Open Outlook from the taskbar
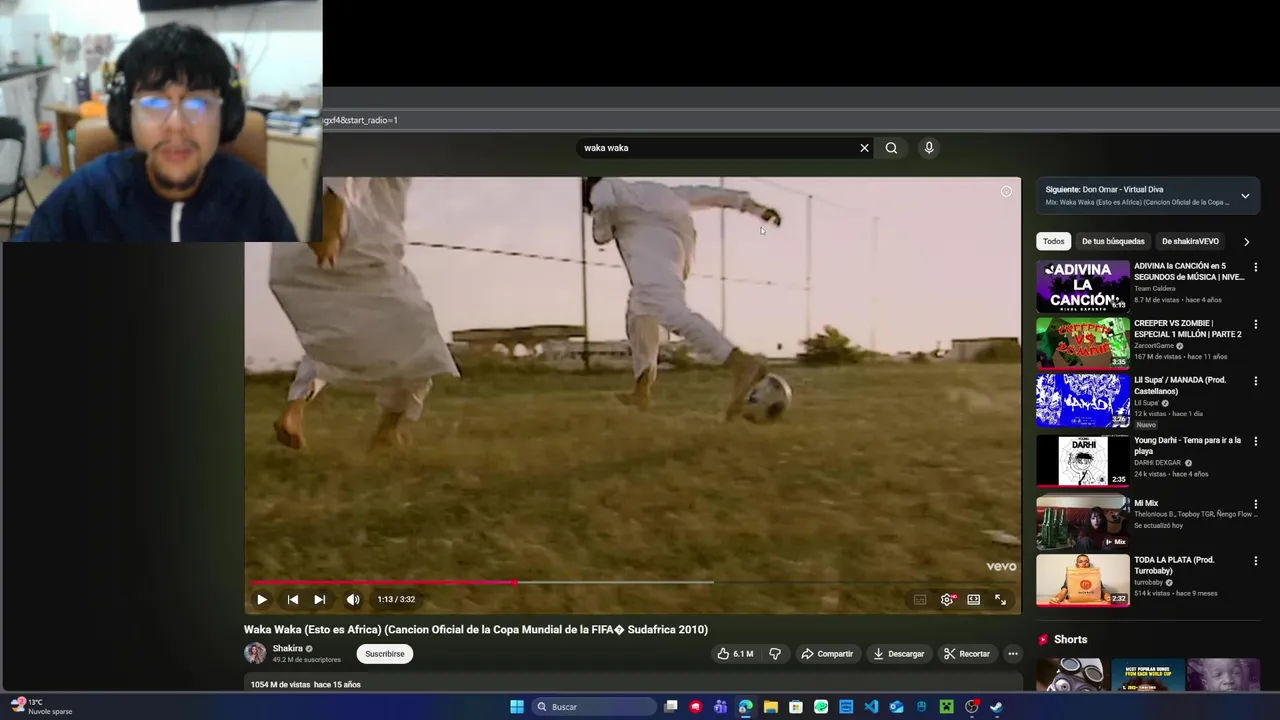This screenshot has height=720, width=1280. (x=896, y=707)
